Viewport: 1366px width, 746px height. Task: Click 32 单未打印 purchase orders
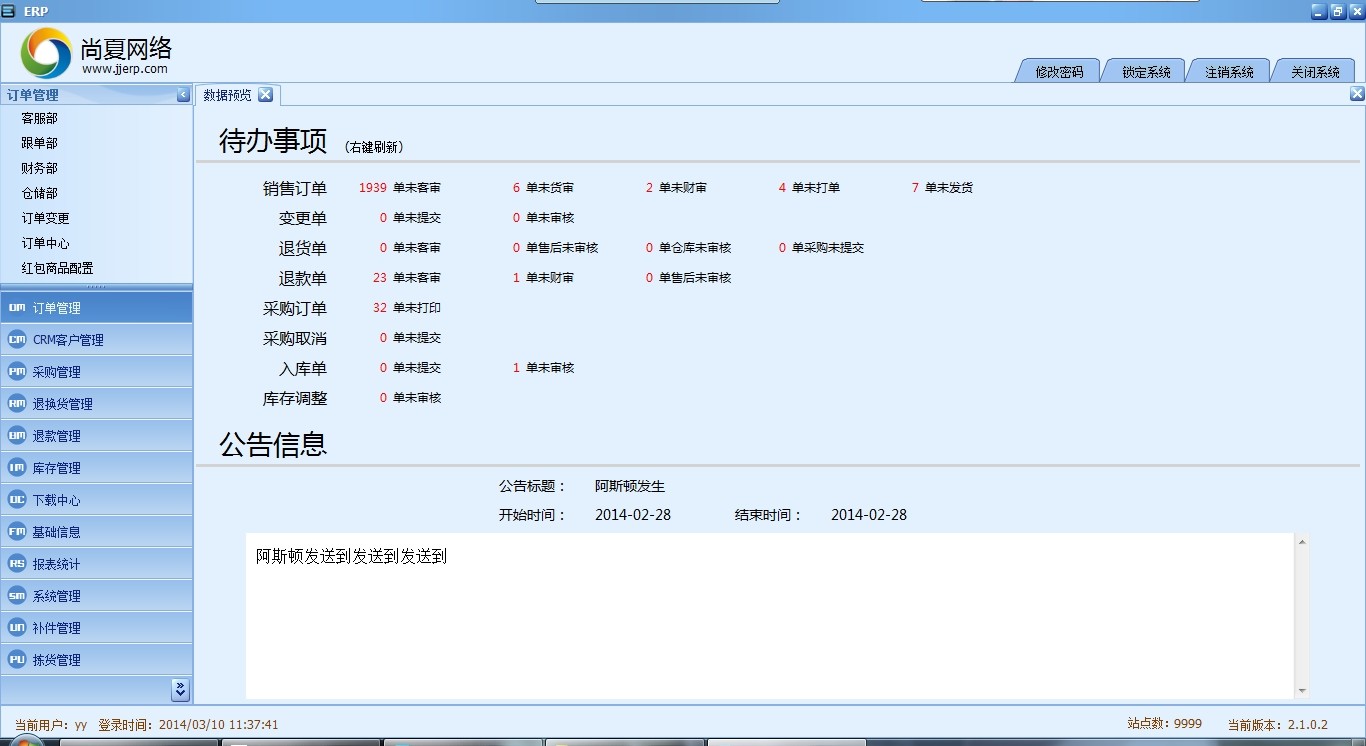coord(406,308)
